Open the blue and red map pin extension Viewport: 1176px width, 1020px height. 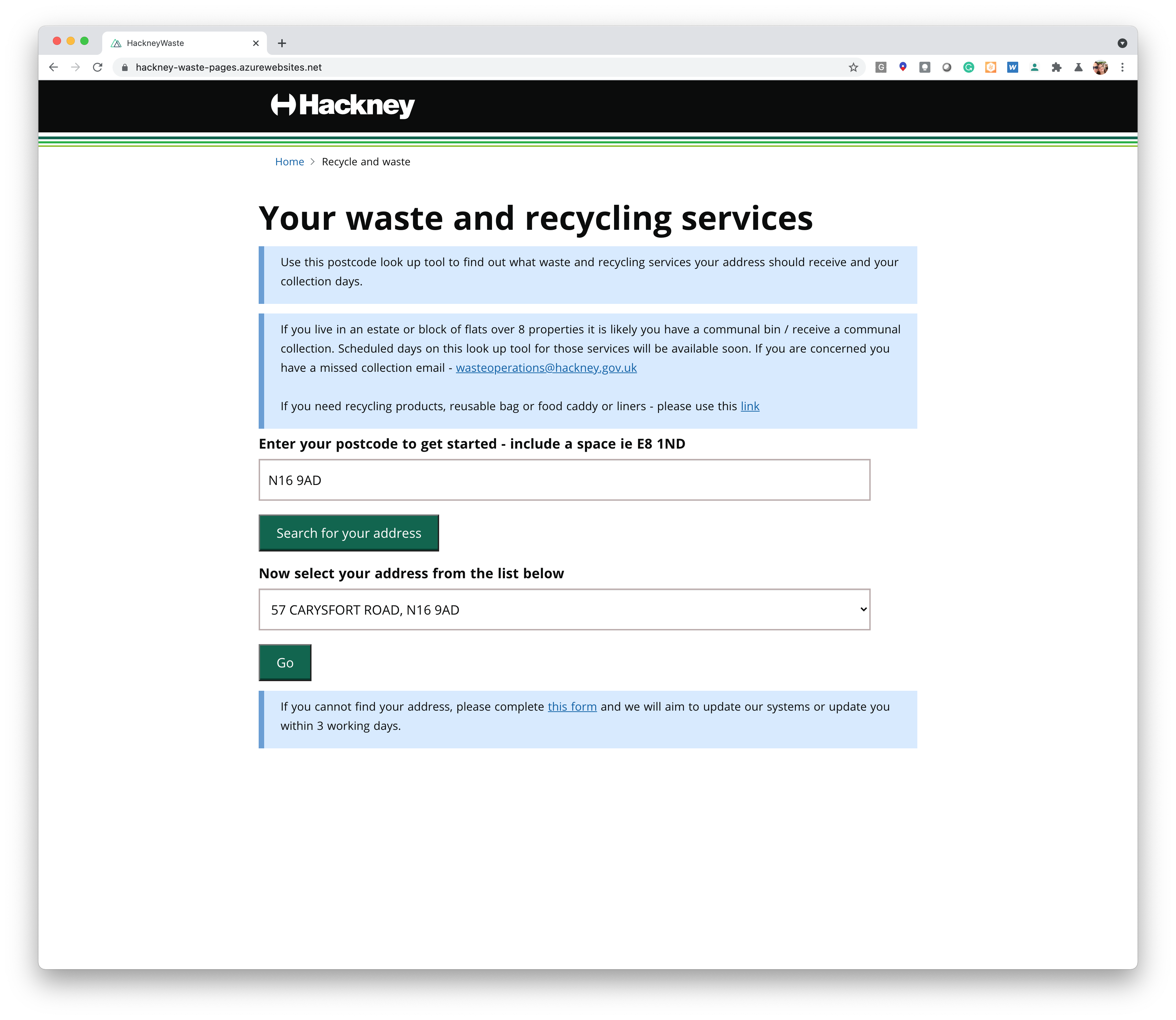(x=903, y=67)
